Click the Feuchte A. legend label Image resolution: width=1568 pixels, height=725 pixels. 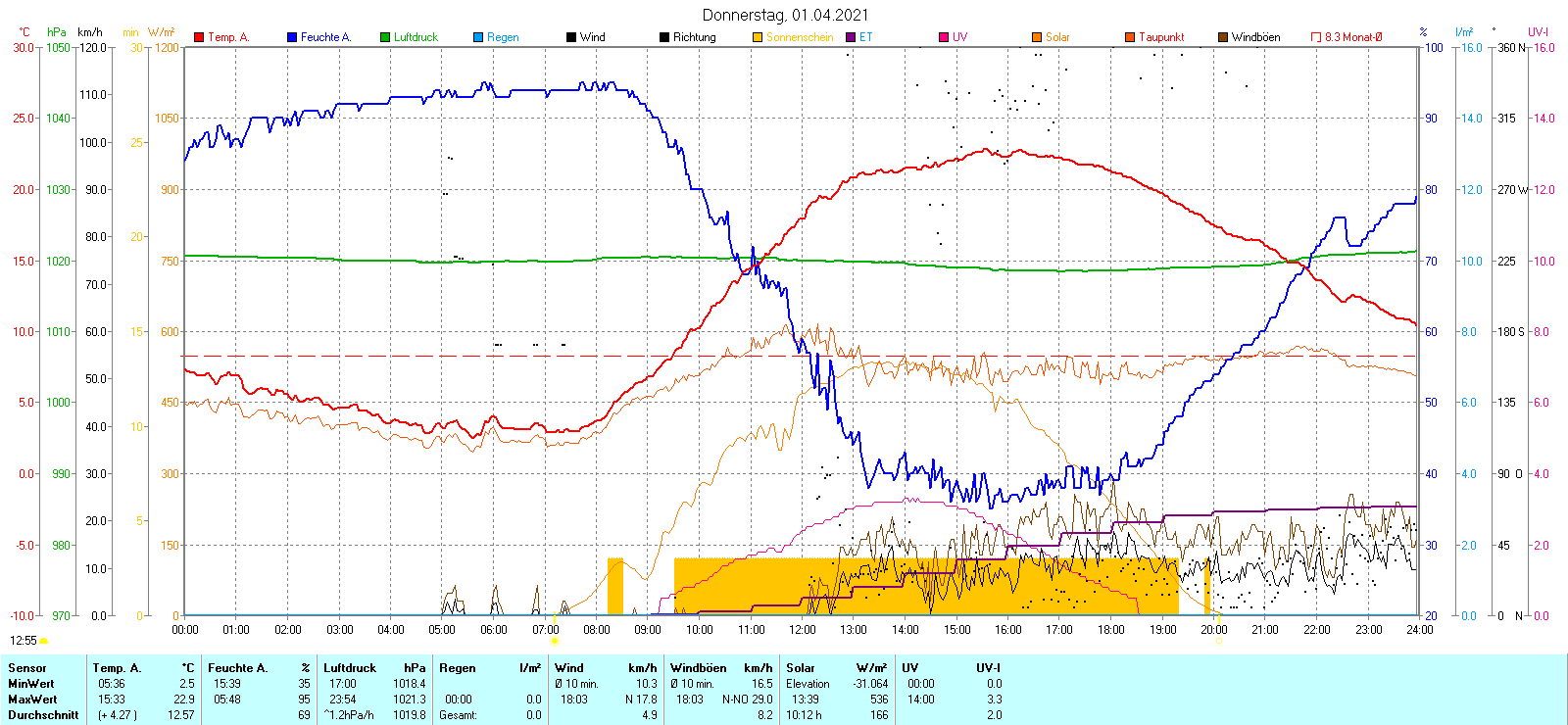(x=325, y=37)
